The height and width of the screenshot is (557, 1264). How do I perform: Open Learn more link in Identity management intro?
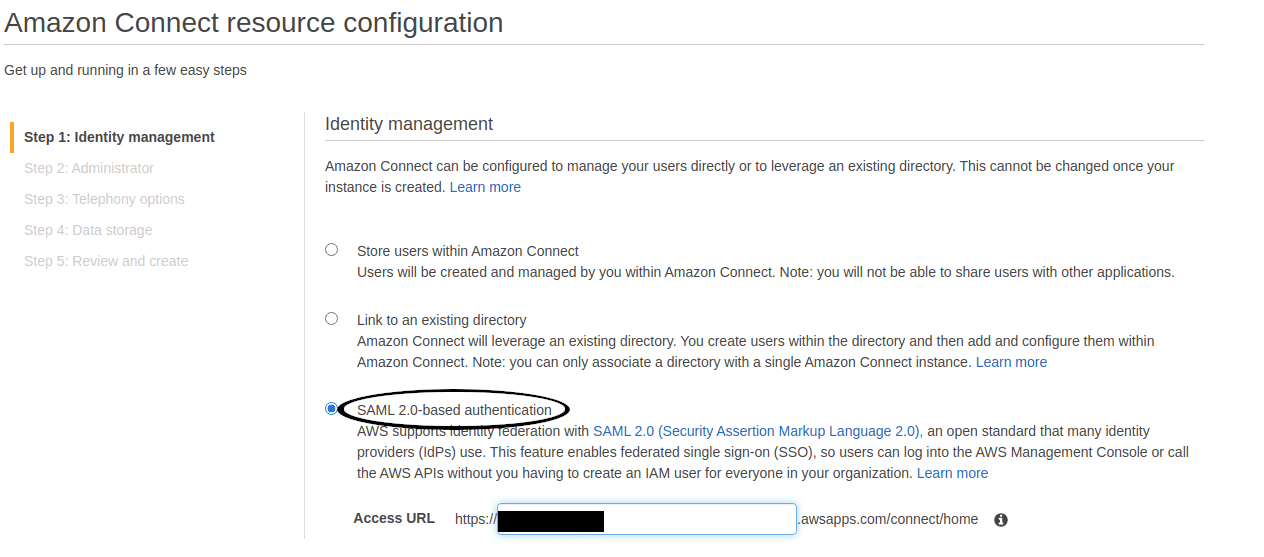pyautogui.click(x=485, y=187)
